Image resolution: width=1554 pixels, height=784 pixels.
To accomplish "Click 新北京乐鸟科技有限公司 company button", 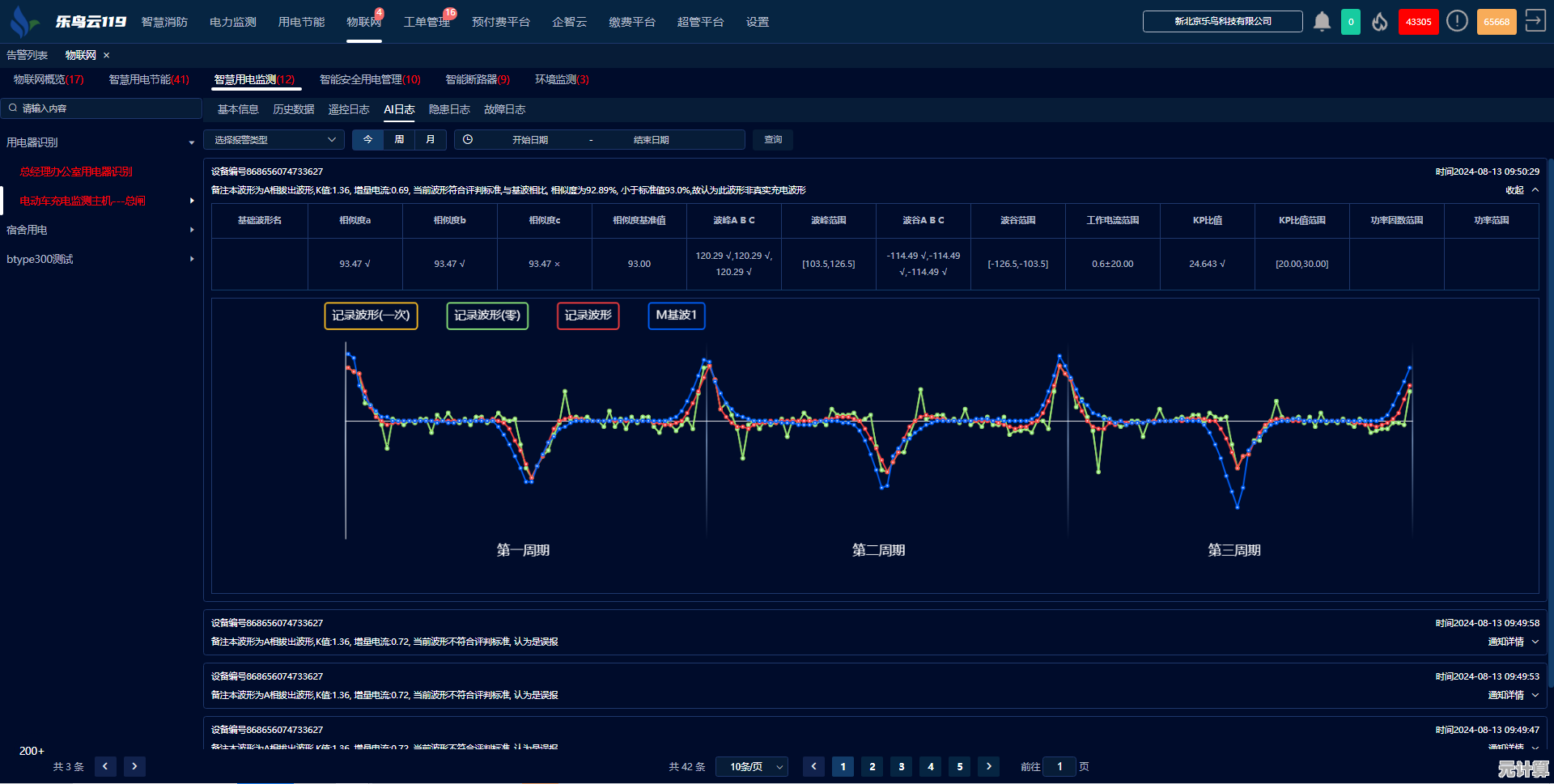I will click(1222, 21).
